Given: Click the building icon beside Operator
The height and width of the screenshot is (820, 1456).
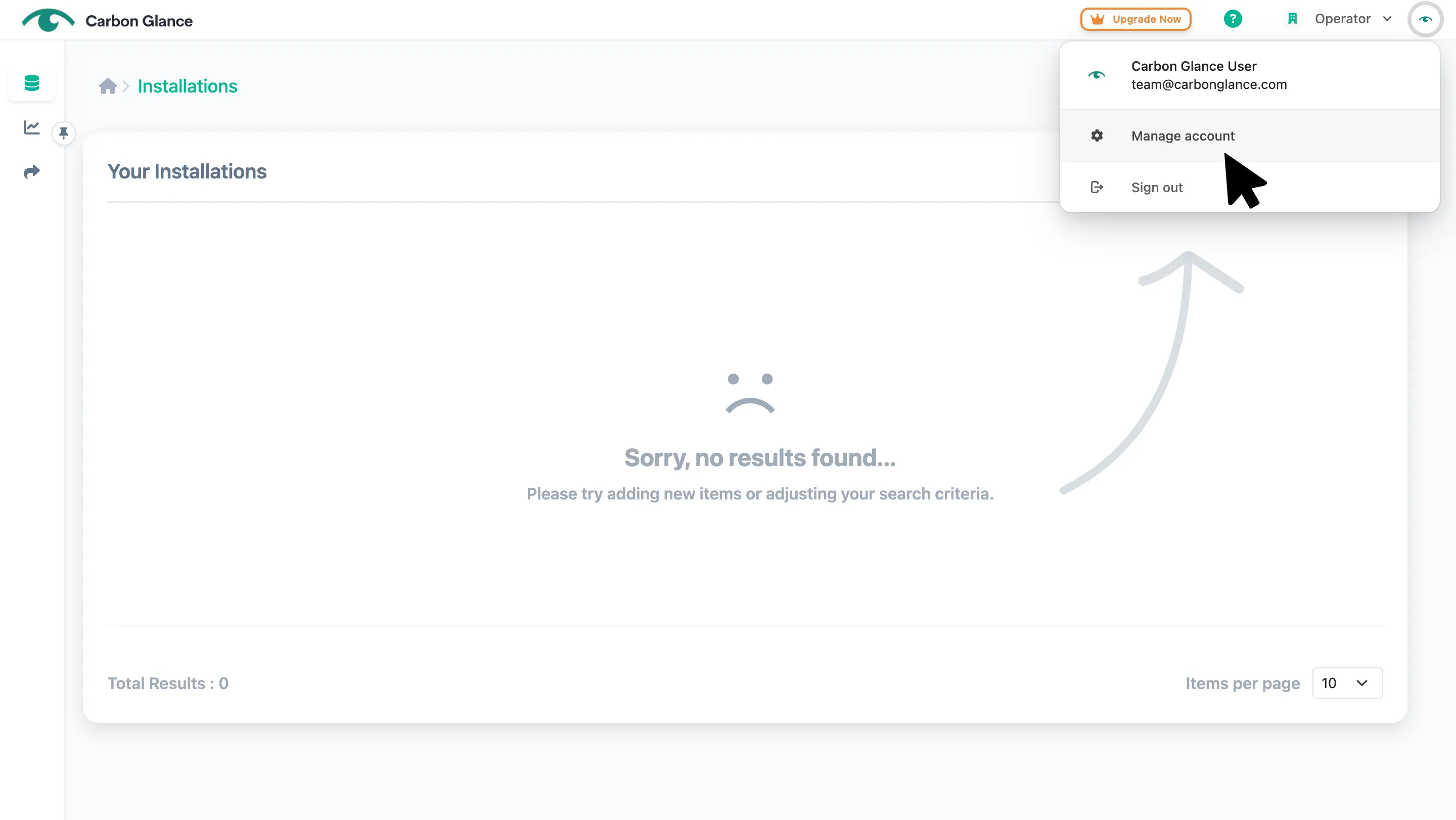Looking at the screenshot, I should pos(1293,19).
